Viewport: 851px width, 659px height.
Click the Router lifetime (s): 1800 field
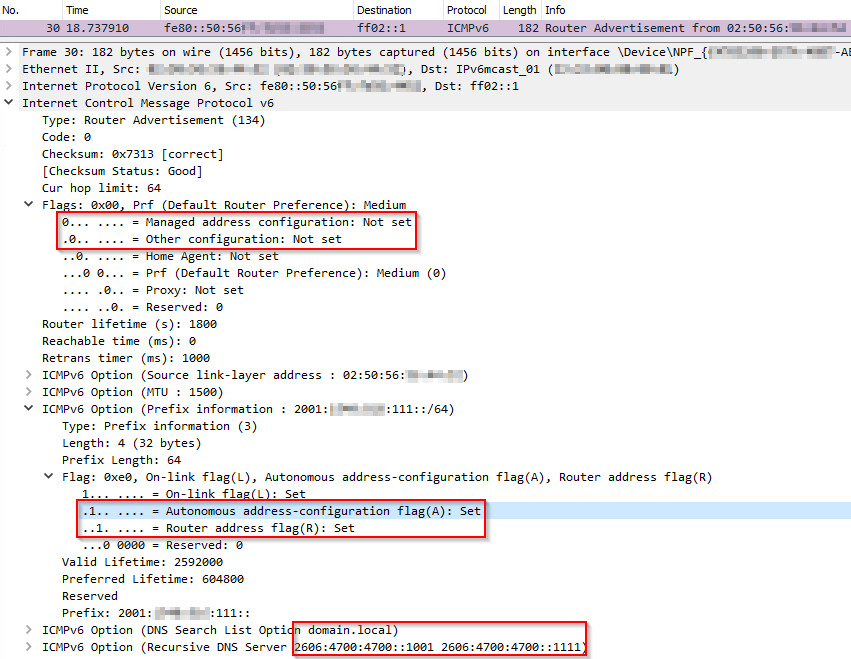[129, 324]
